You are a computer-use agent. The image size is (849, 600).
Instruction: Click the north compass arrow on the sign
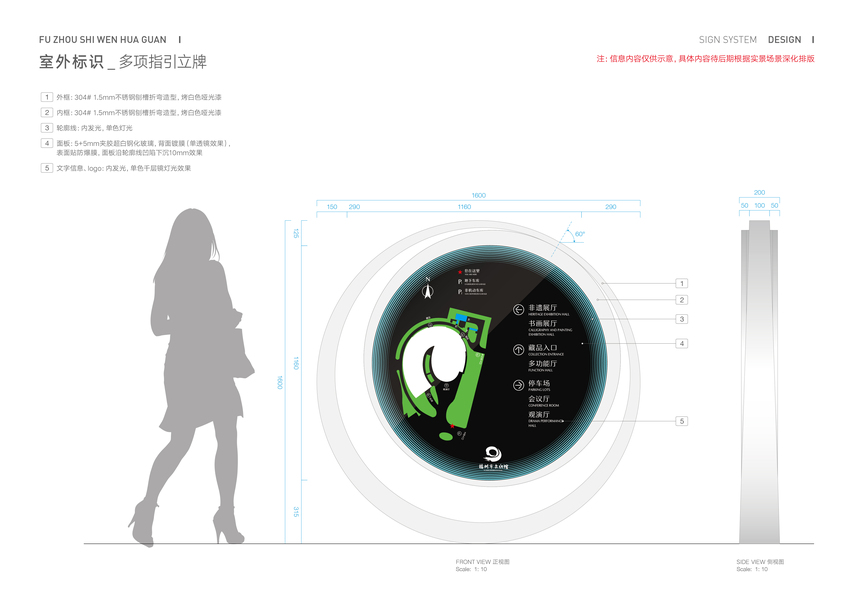tap(428, 290)
